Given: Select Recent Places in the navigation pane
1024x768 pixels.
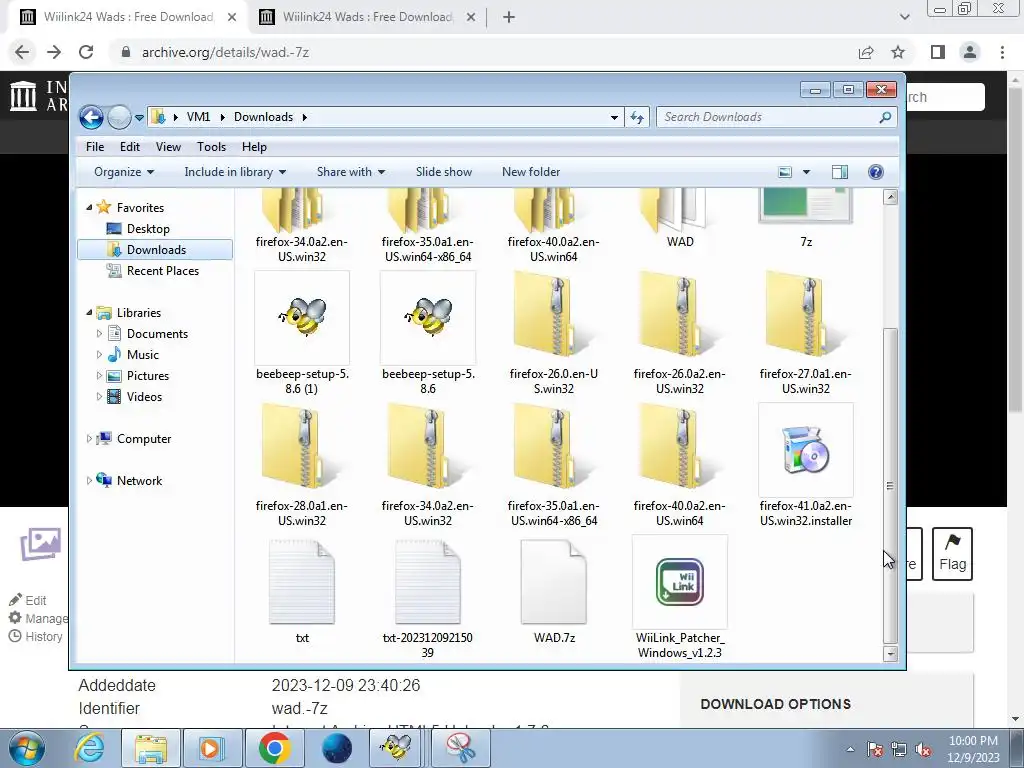Looking at the screenshot, I should click(x=162, y=270).
